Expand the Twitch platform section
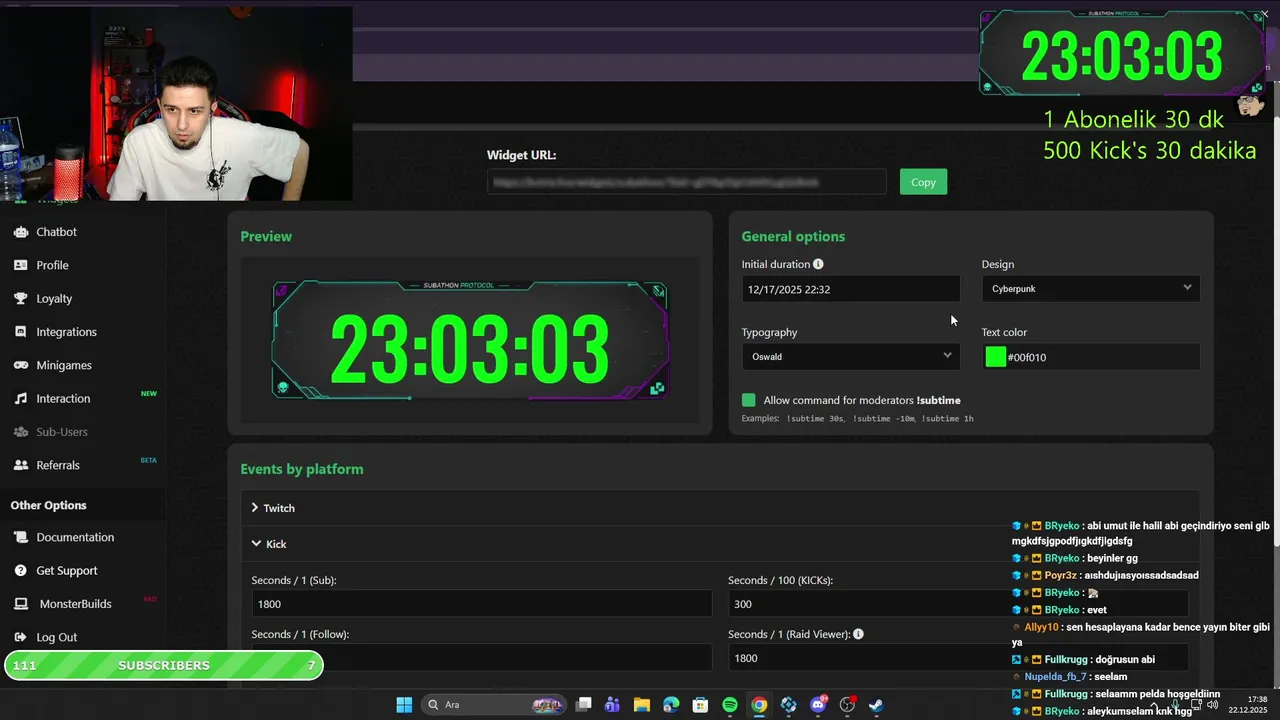This screenshot has width=1280, height=720. click(720, 508)
